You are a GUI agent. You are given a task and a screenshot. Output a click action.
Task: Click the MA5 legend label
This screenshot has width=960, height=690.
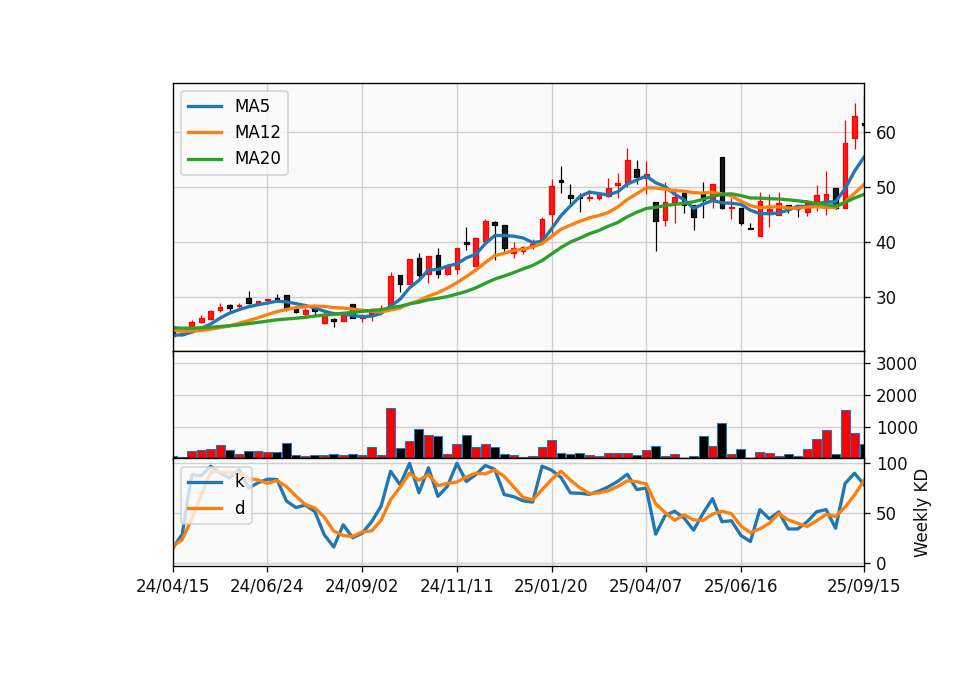(252, 106)
